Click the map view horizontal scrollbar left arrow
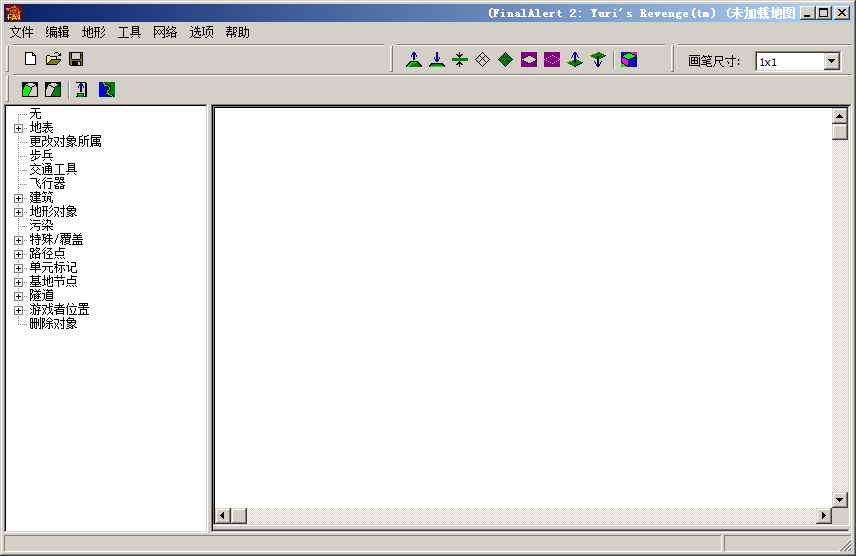Viewport: 856px width, 556px height. (223, 515)
